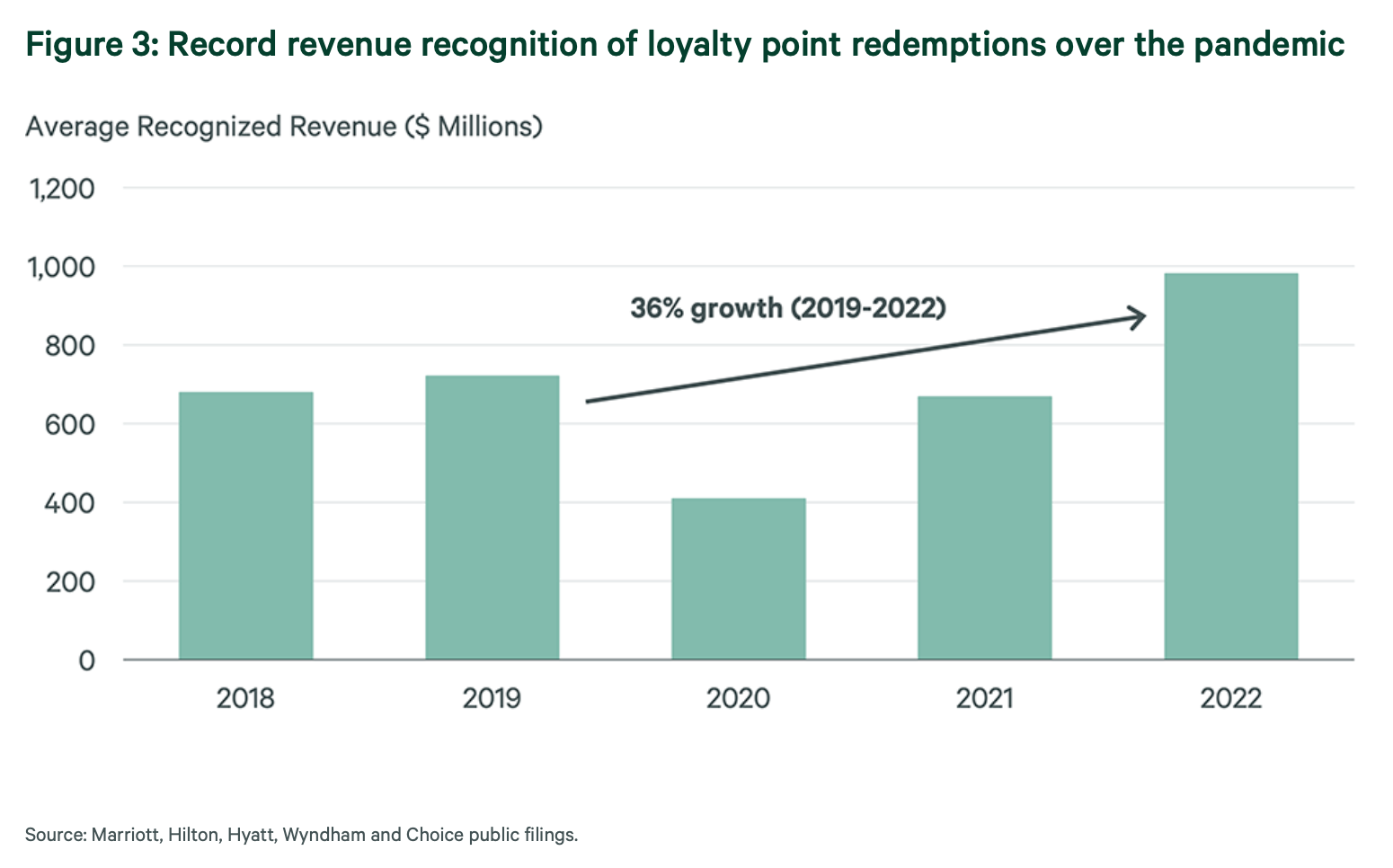Click the "Average Recognized Revenue" axis title
Screen dimensions: 1393x868
[x=284, y=127]
